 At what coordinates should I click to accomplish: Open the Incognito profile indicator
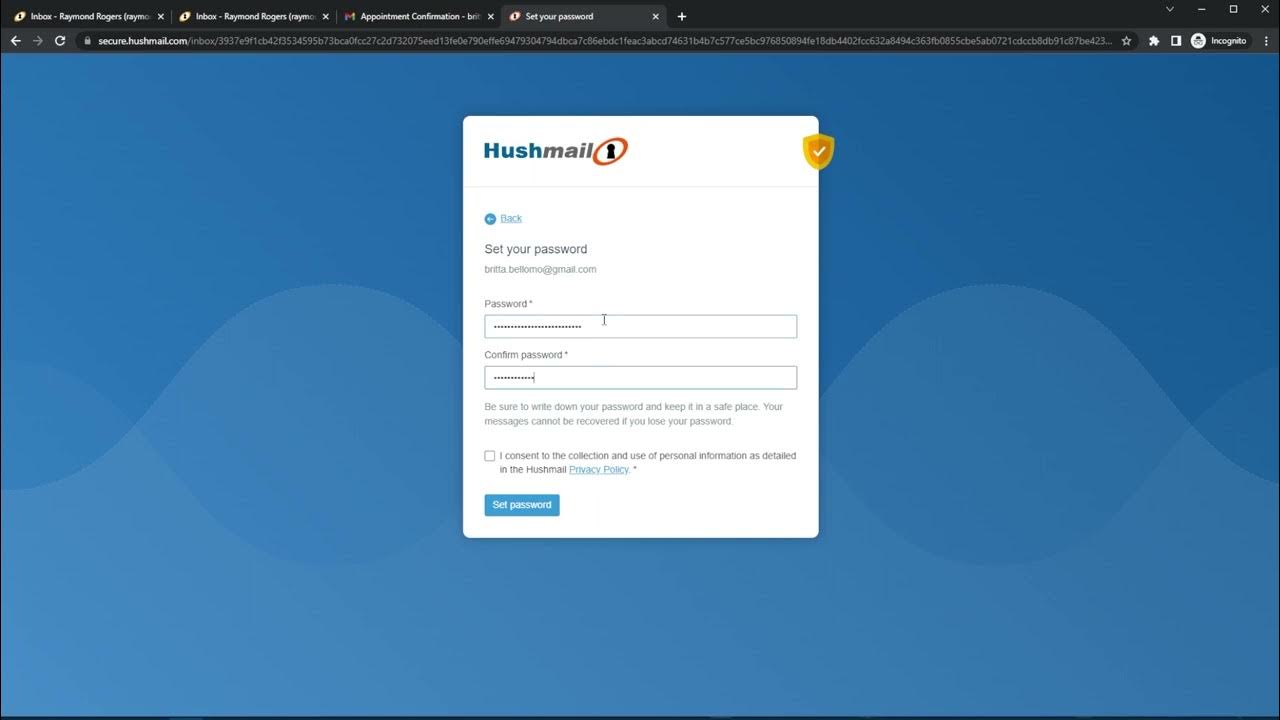pos(1219,41)
